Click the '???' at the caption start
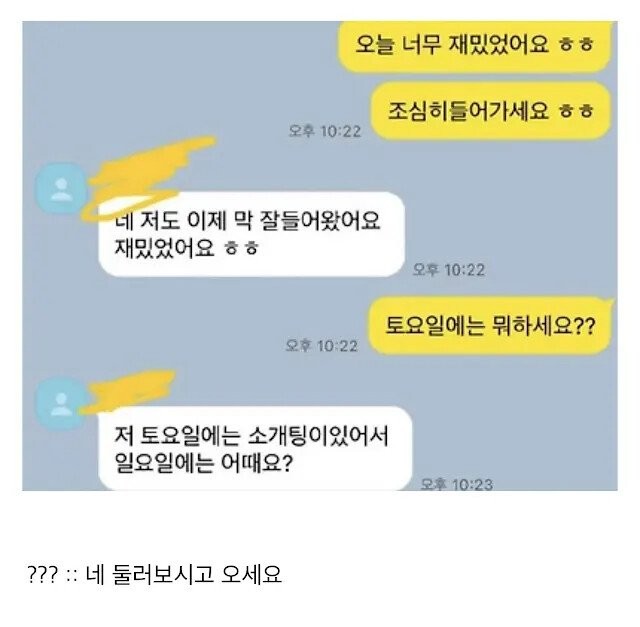 [43, 575]
